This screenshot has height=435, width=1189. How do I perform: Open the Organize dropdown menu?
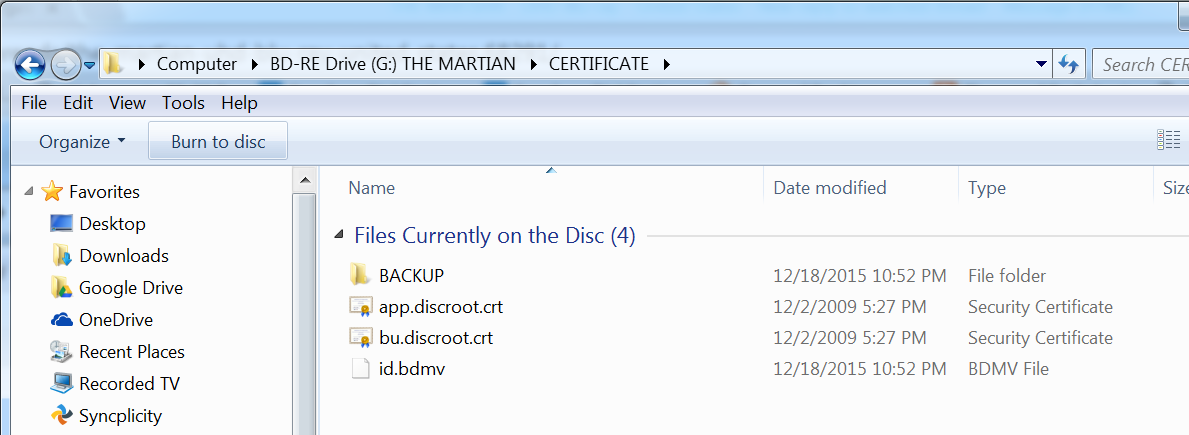[x=83, y=142]
